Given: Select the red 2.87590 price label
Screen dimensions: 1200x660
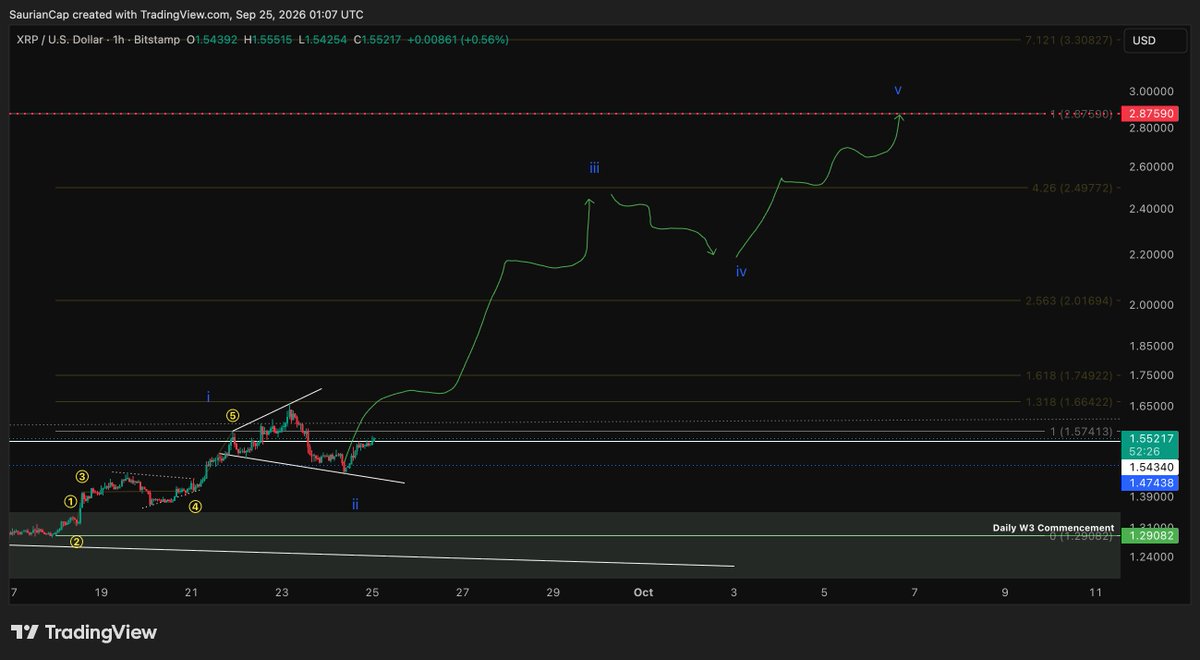Looking at the screenshot, I should pos(1150,114).
